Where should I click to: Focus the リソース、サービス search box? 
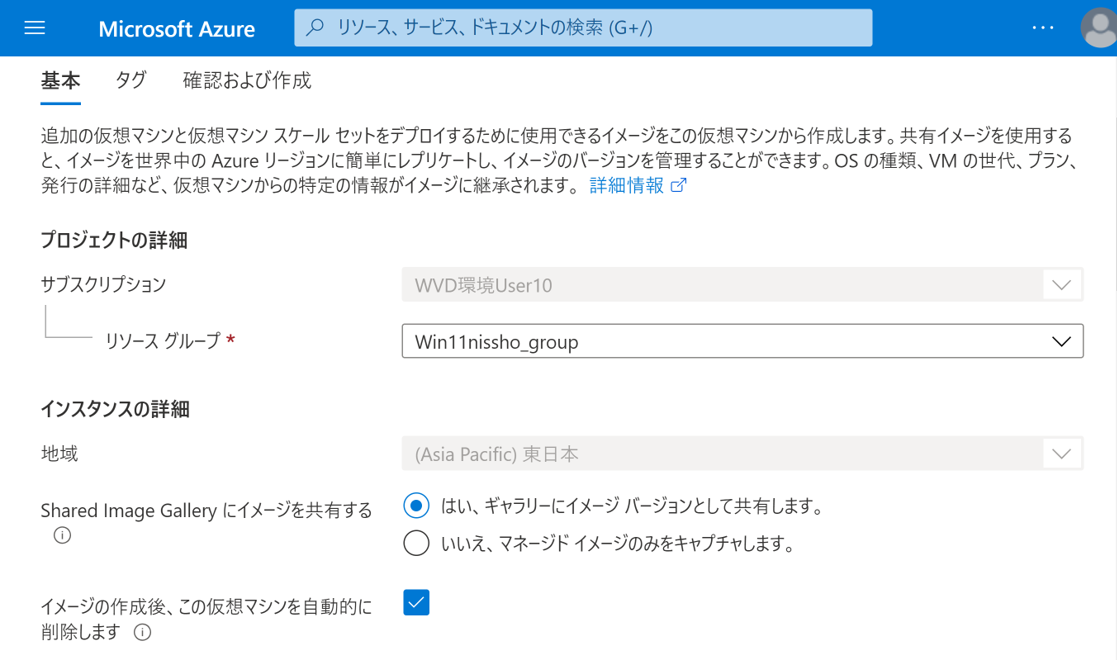[x=583, y=28]
